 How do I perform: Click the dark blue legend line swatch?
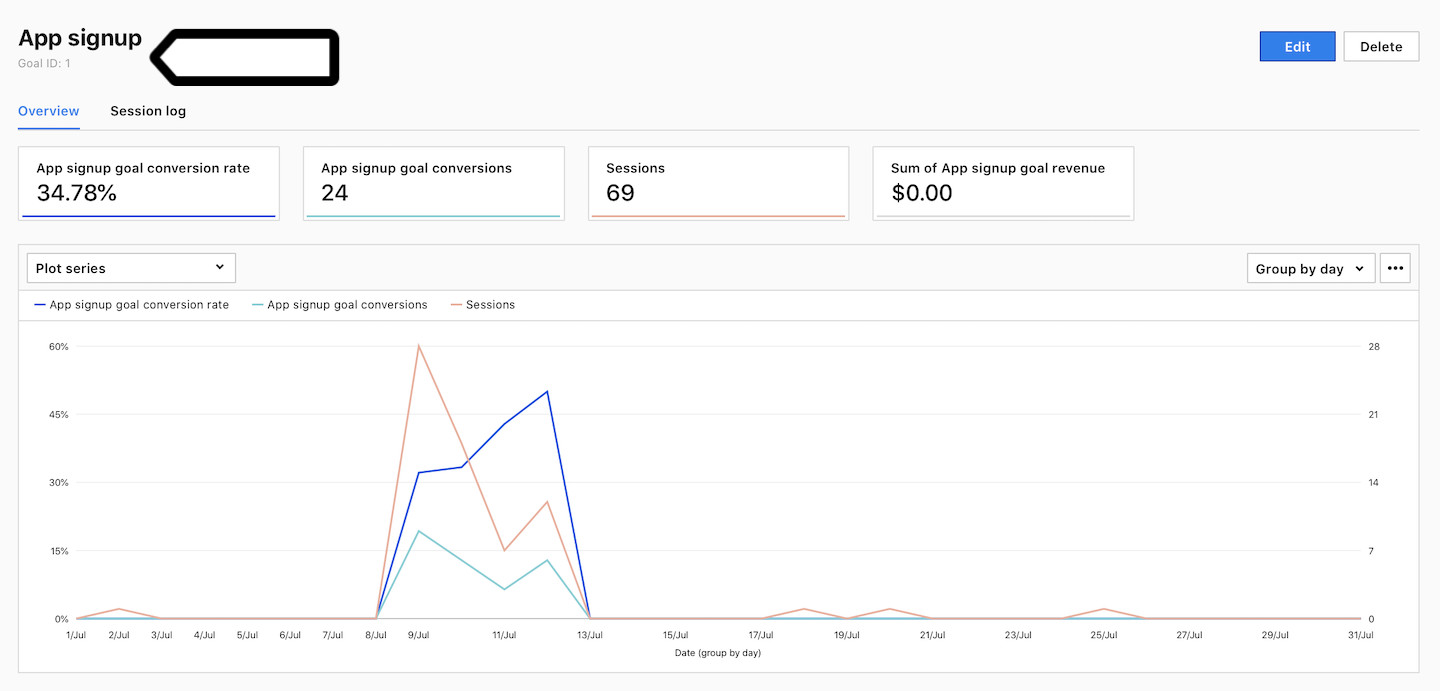point(40,305)
